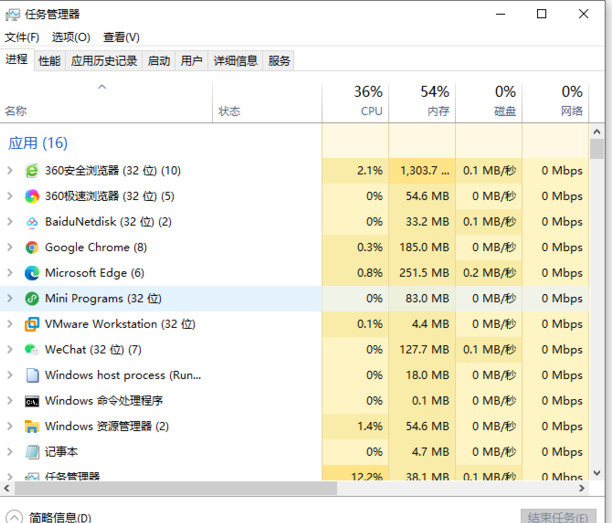This screenshot has width=612, height=523.
Task: Click the horizontal scrollbar left arrow
Action: (6, 488)
